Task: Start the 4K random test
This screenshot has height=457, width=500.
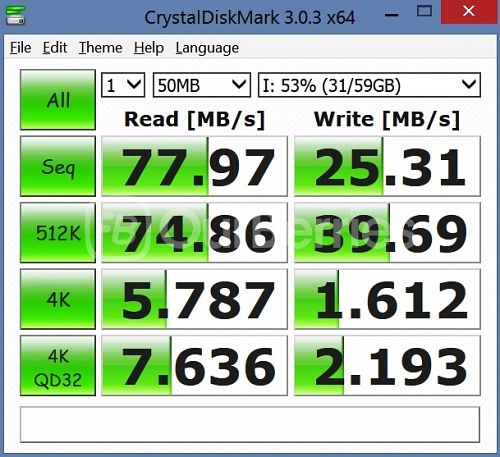Action: tap(58, 299)
